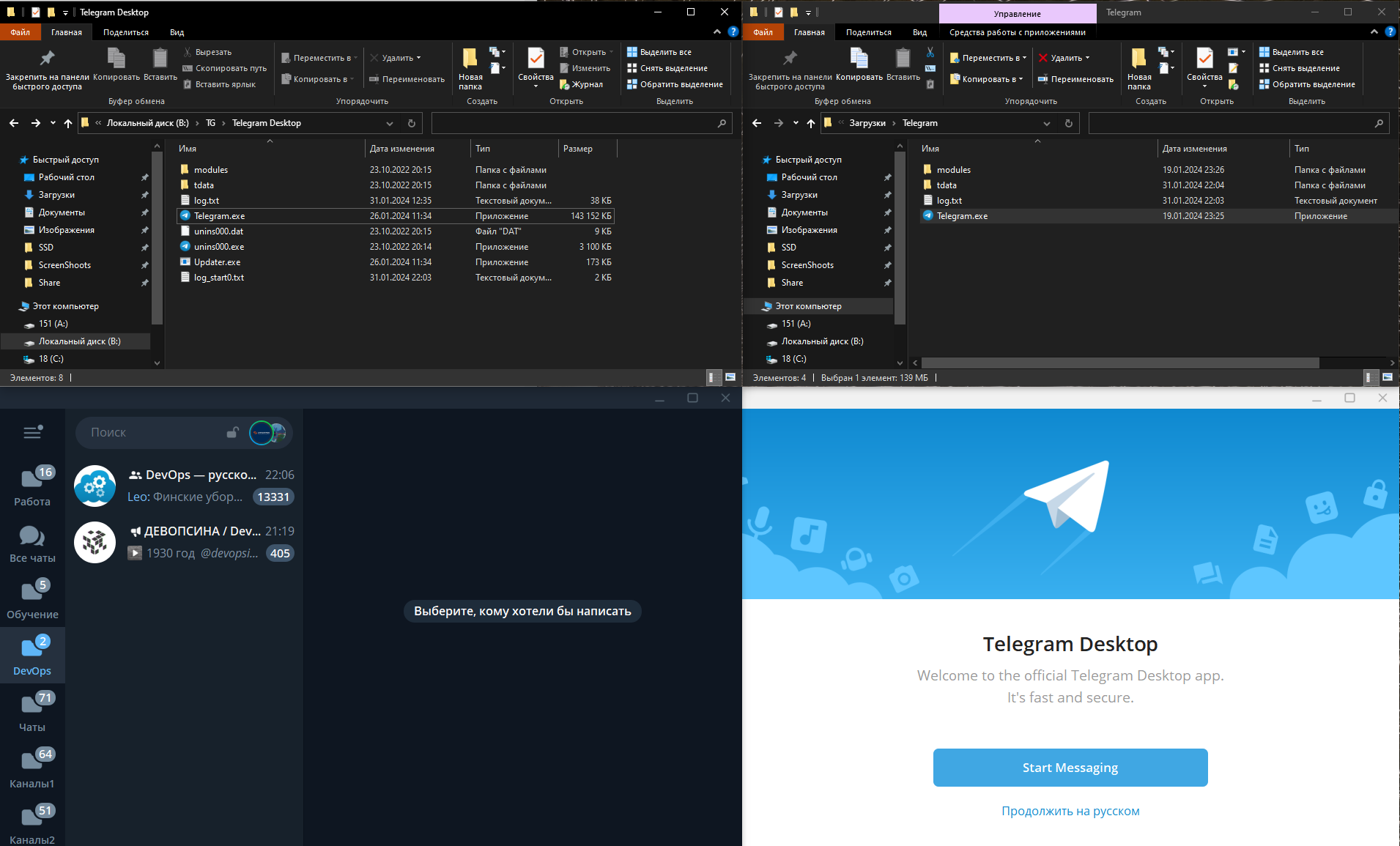Viewport: 1400px width, 846px height.
Task: Select tdata folder in right Explorer
Action: [1158, 185]
